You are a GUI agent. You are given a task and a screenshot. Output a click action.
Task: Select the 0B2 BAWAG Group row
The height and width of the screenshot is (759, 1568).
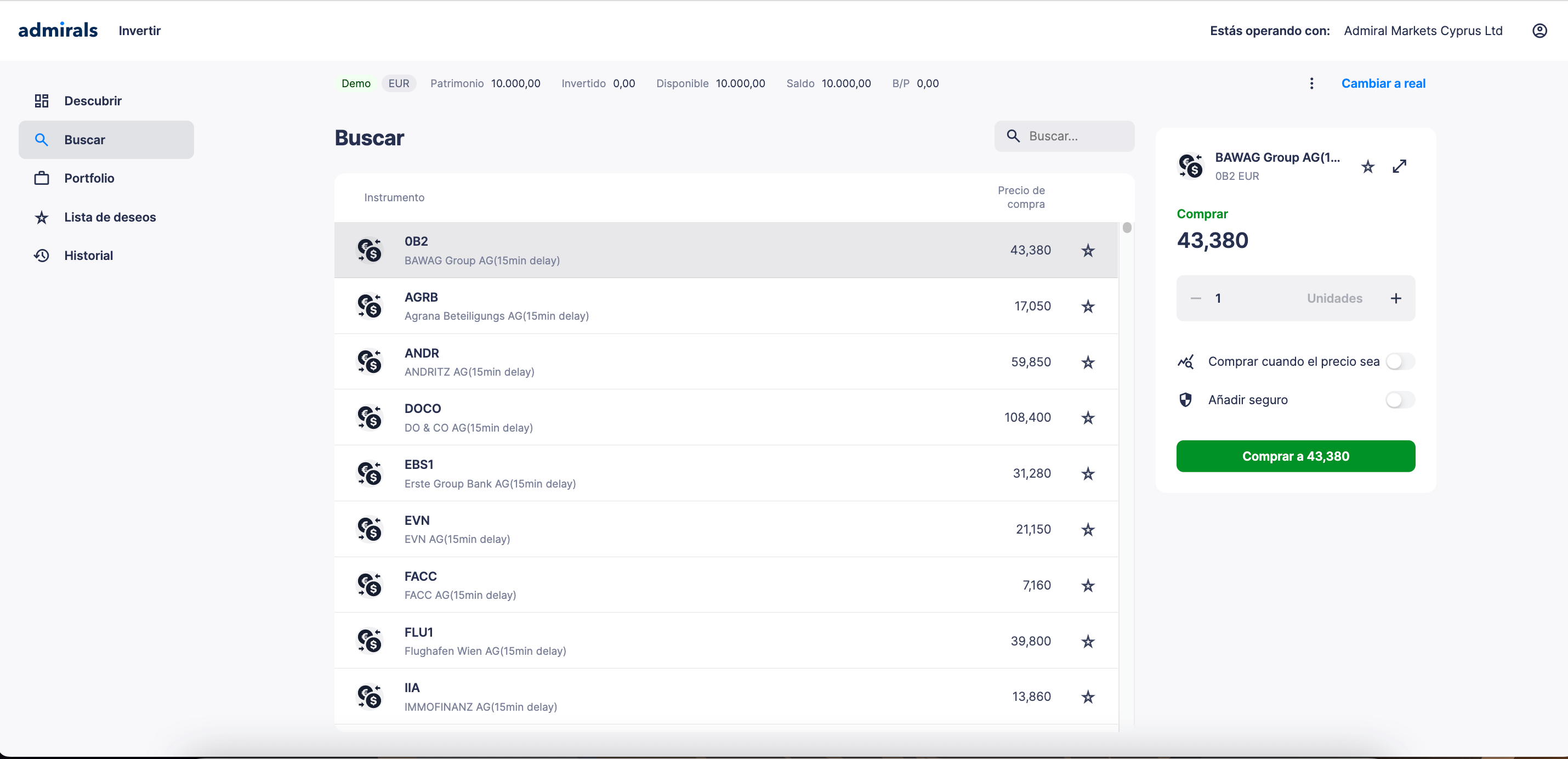point(725,250)
